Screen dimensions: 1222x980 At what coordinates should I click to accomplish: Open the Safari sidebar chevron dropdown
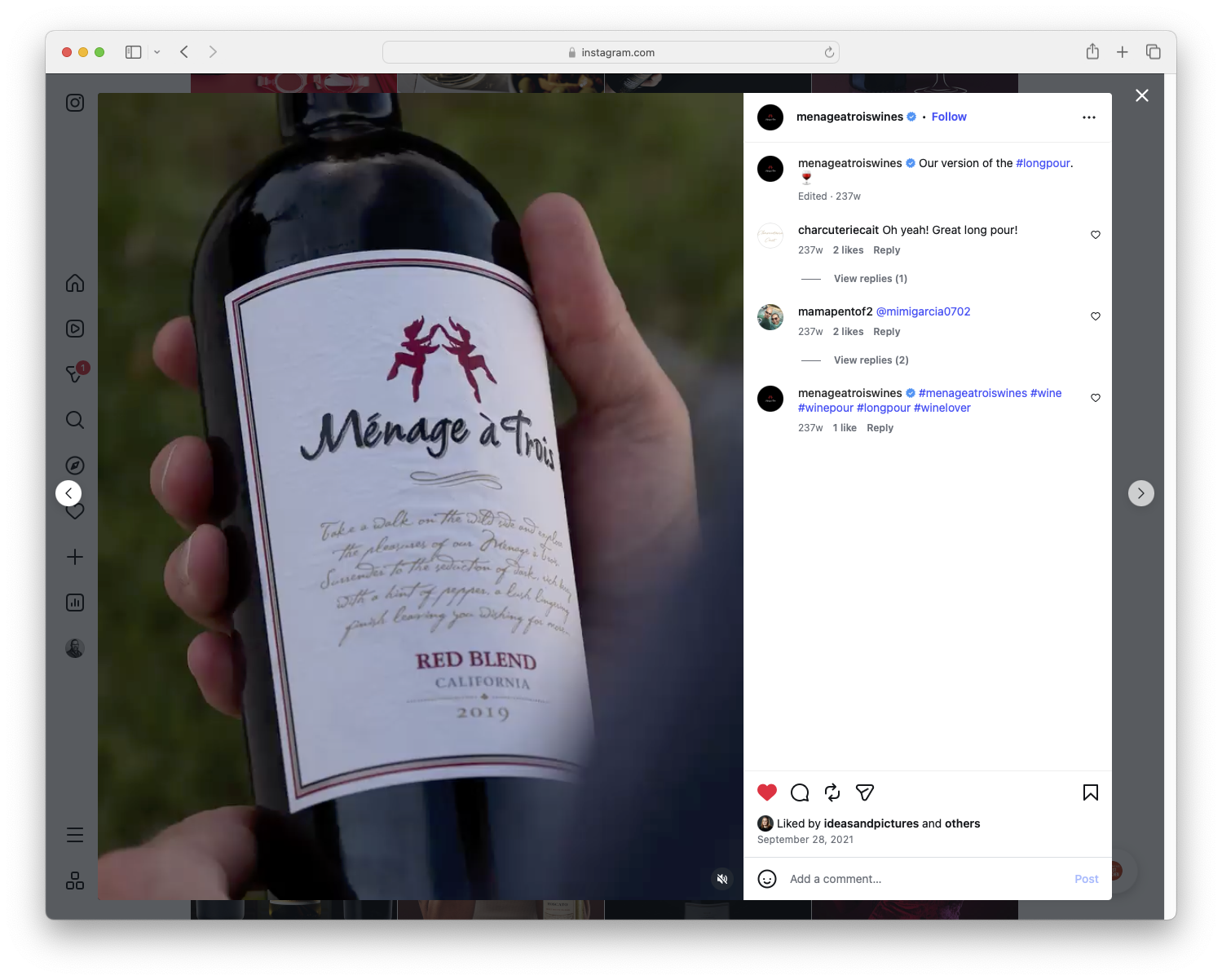[x=157, y=51]
